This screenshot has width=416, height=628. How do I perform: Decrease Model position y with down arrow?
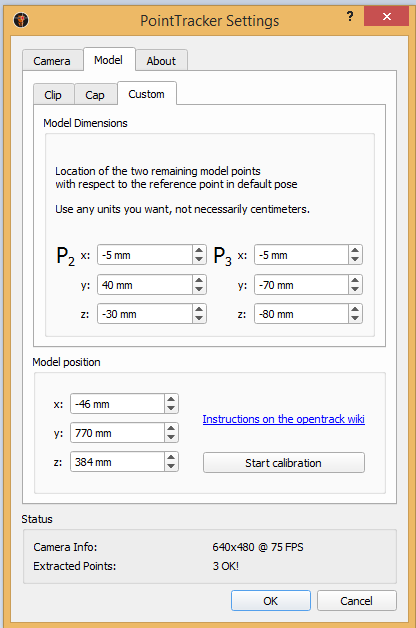click(171, 438)
